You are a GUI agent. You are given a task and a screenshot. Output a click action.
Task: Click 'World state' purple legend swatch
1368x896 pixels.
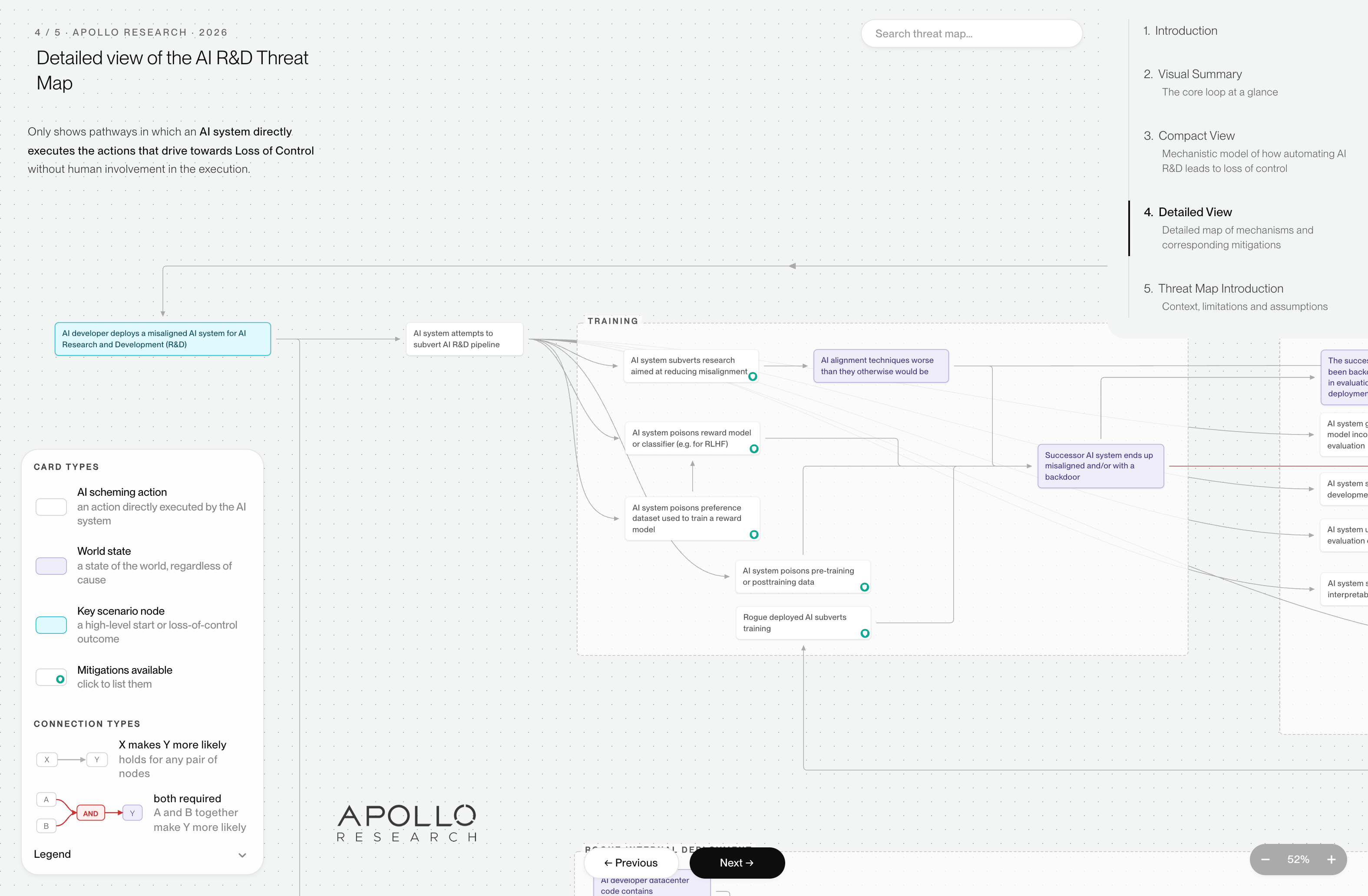[x=51, y=566]
